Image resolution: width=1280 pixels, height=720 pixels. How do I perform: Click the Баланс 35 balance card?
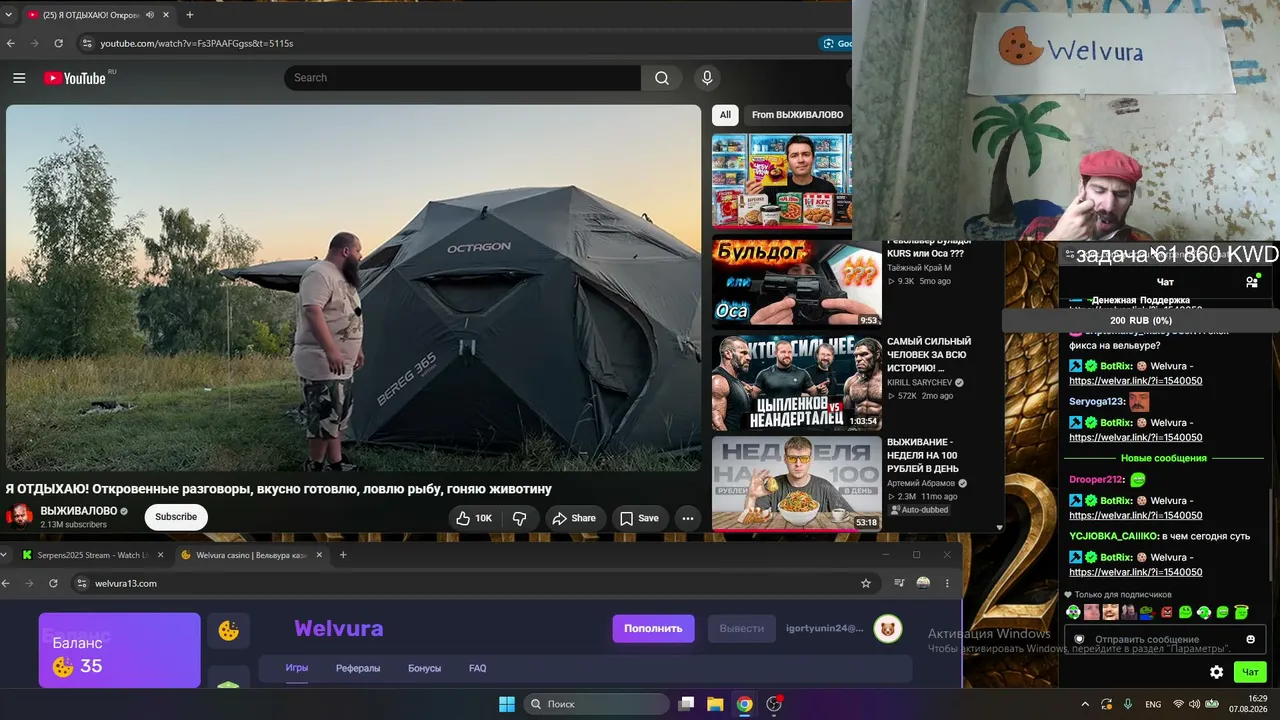[x=120, y=650]
